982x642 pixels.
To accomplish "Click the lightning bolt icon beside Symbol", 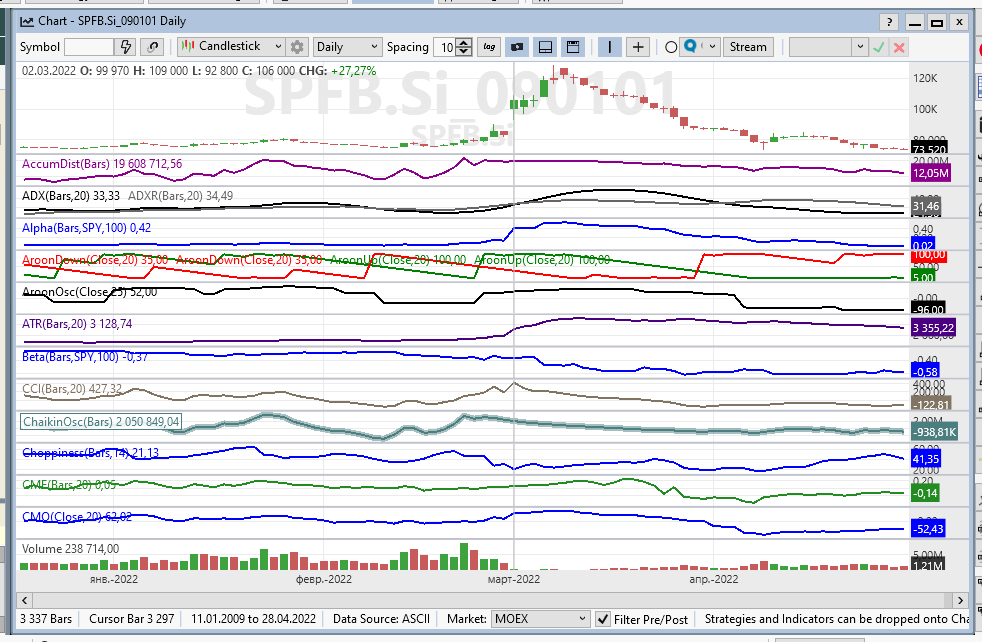I will pos(126,47).
